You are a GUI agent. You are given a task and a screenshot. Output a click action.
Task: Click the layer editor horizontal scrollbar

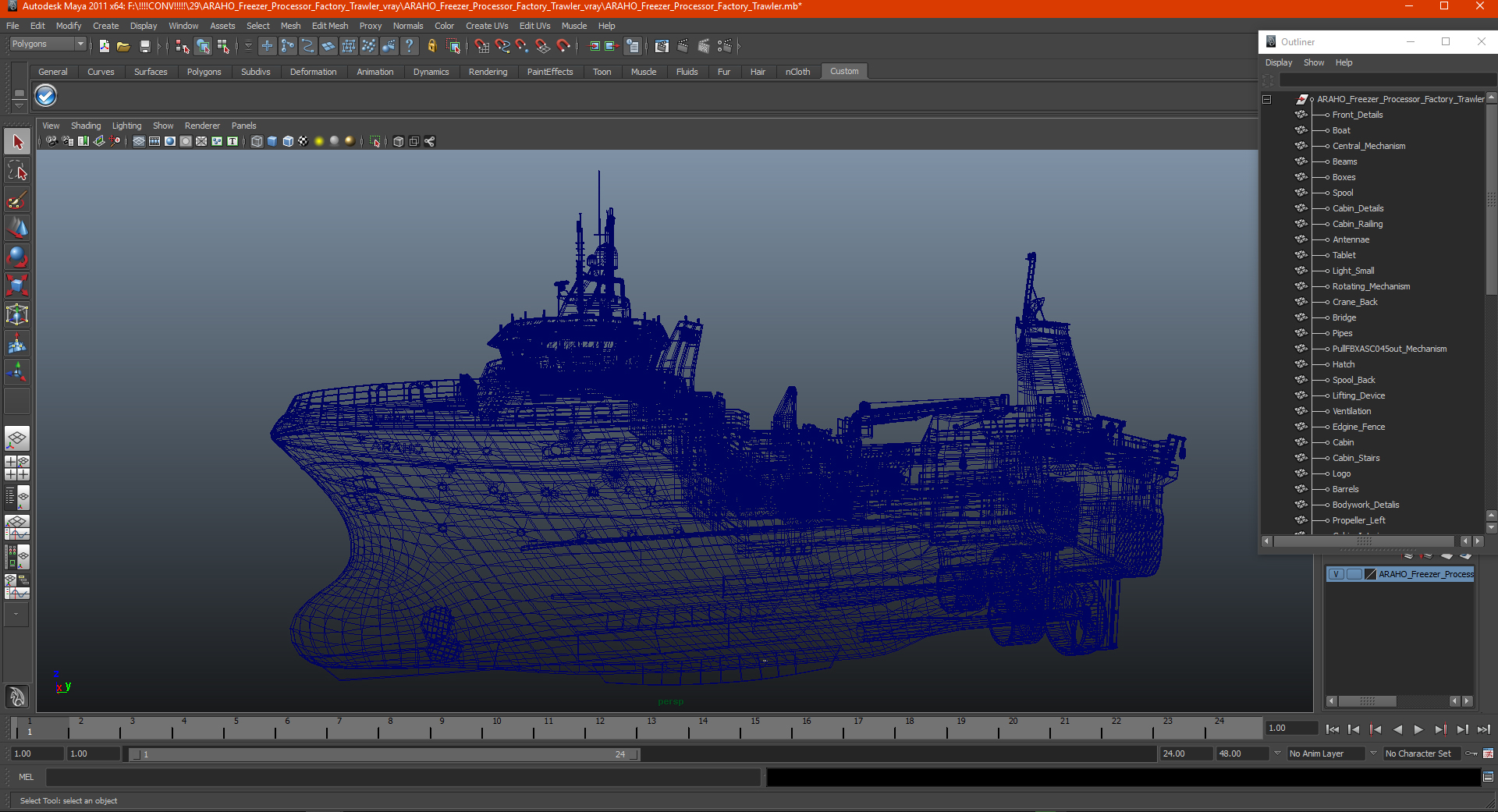(x=1367, y=701)
